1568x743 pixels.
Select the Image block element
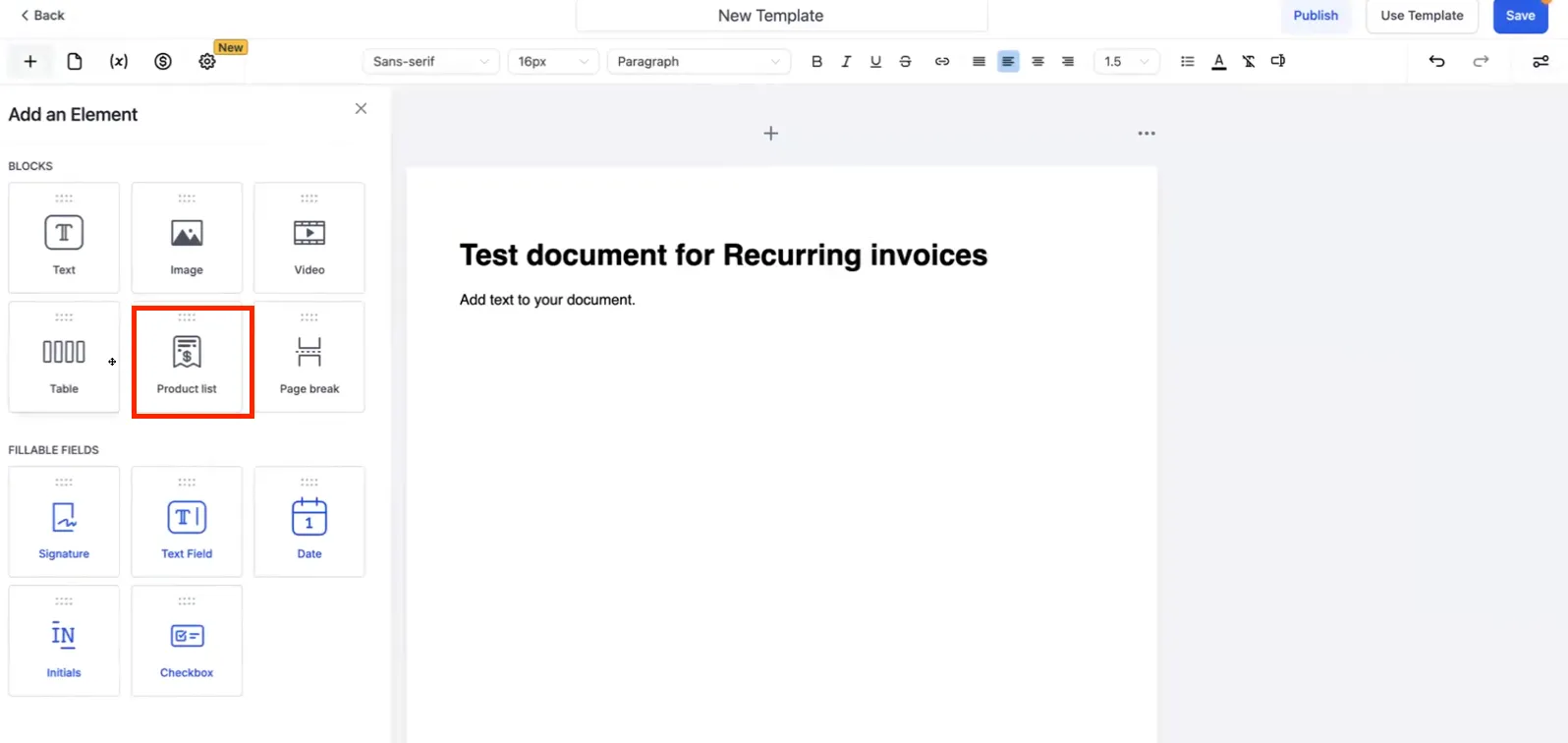click(x=187, y=238)
